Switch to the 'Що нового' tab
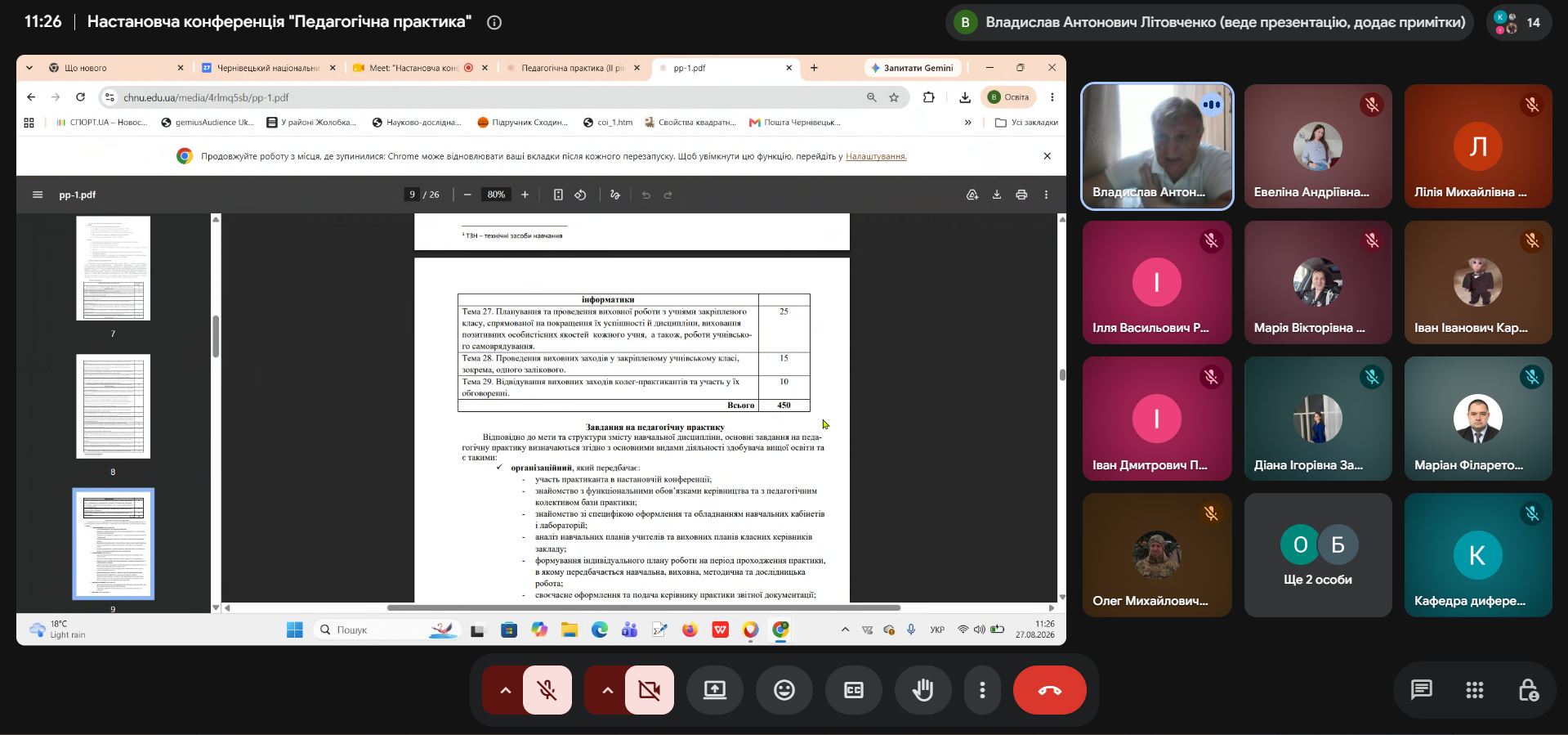This screenshot has width=1568, height=735. tap(114, 68)
